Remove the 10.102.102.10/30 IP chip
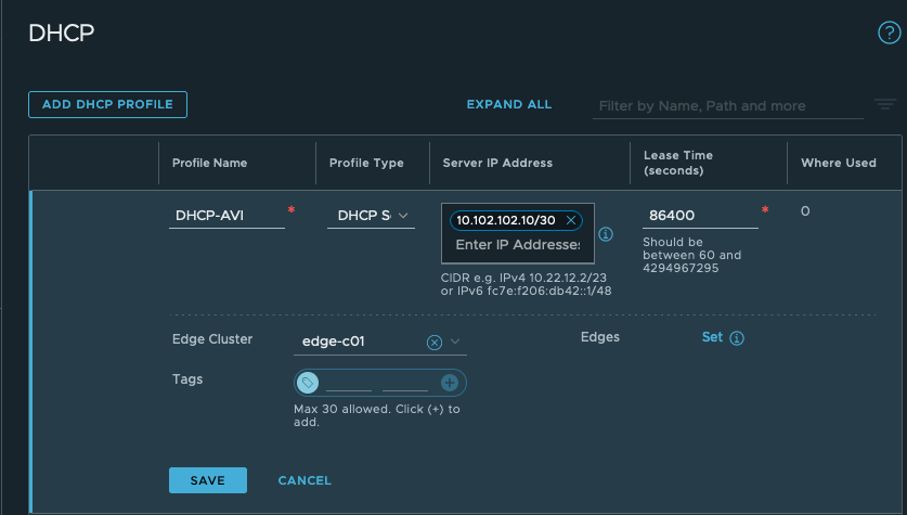 click(571, 220)
